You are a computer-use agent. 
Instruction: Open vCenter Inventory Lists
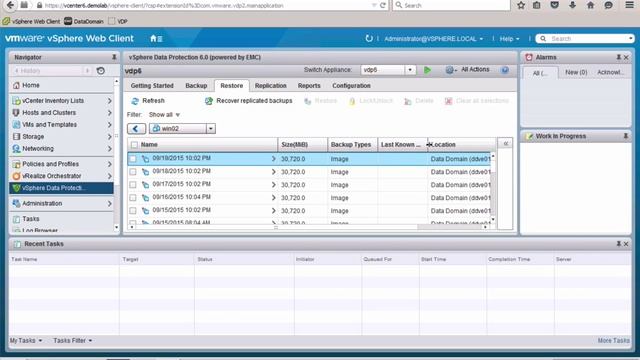point(61,100)
